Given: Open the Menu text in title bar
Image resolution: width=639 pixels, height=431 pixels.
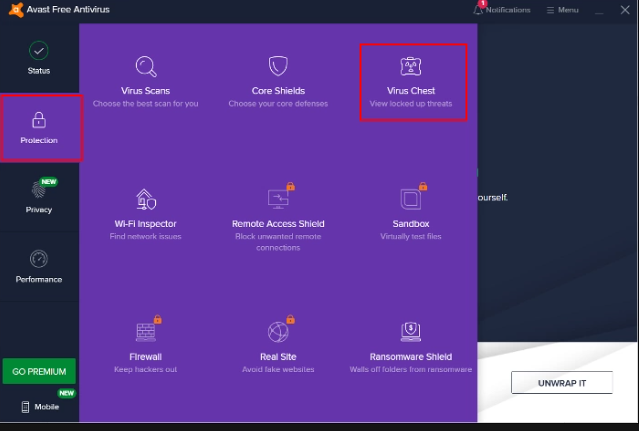Looking at the screenshot, I should tap(568, 10).
